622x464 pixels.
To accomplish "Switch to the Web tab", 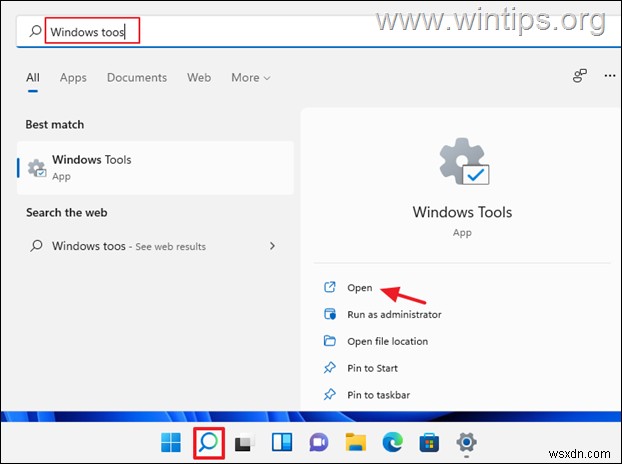I will pos(199,77).
